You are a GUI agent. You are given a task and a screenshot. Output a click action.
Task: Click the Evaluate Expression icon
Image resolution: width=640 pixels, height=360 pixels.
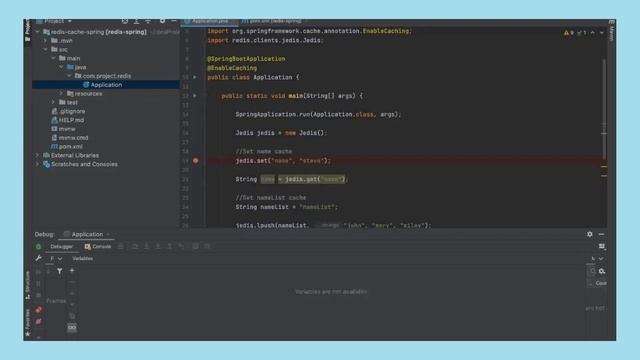pos(196,247)
